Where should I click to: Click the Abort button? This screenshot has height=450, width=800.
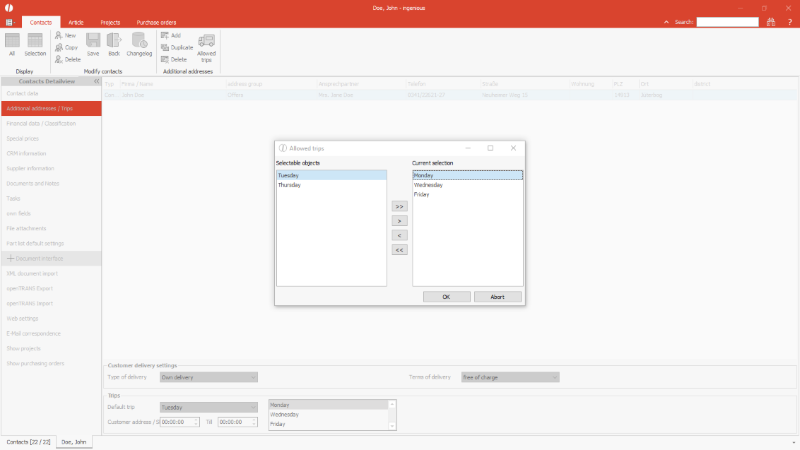(x=497, y=297)
